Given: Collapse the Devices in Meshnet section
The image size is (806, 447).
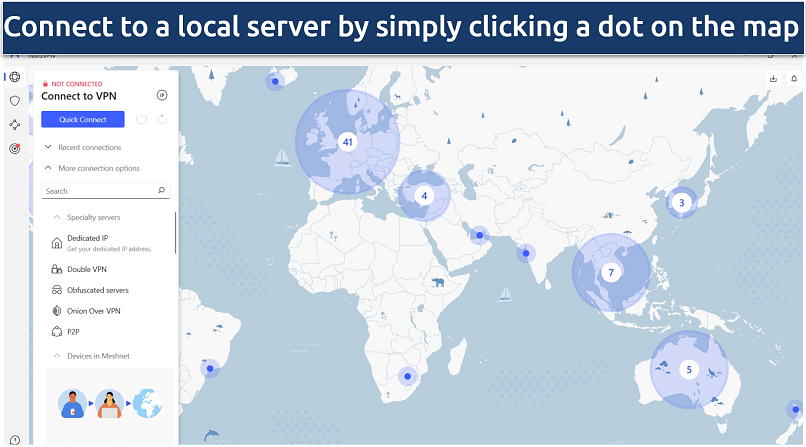Looking at the screenshot, I should (x=56, y=355).
